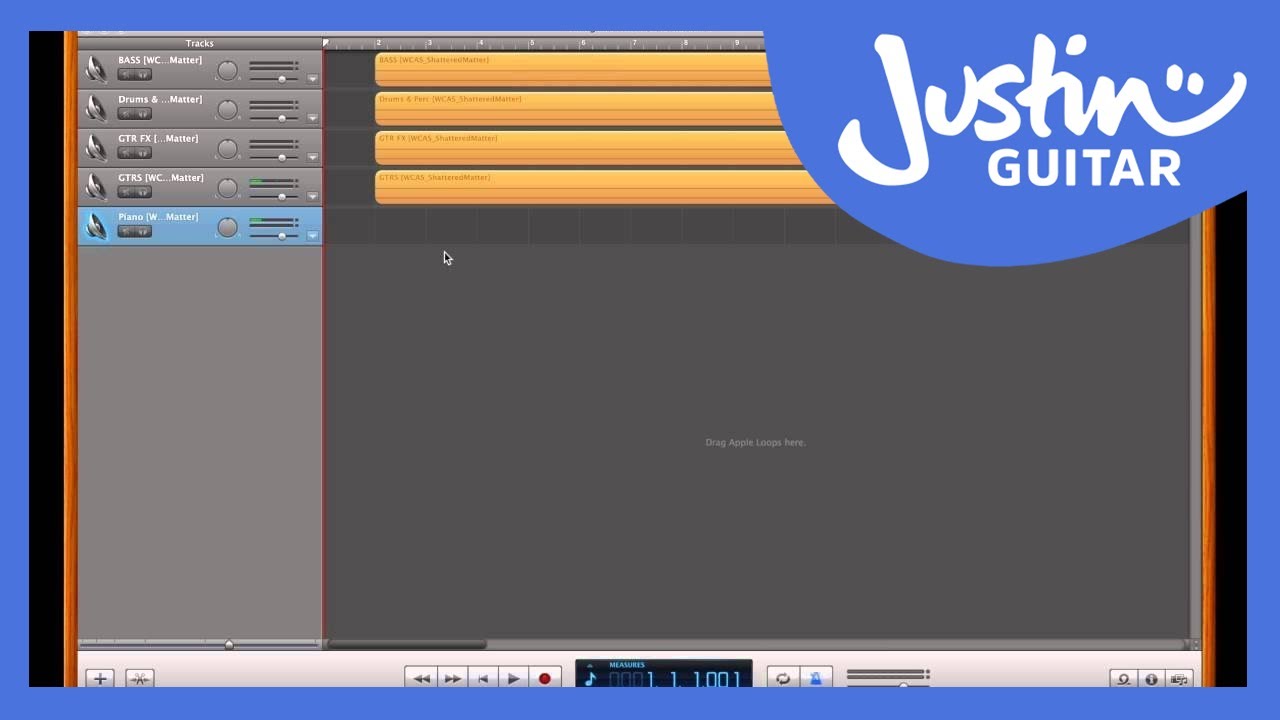Image resolution: width=1280 pixels, height=720 pixels.
Task: Expand automation arrow on GTR FX track
Action: 312,157
